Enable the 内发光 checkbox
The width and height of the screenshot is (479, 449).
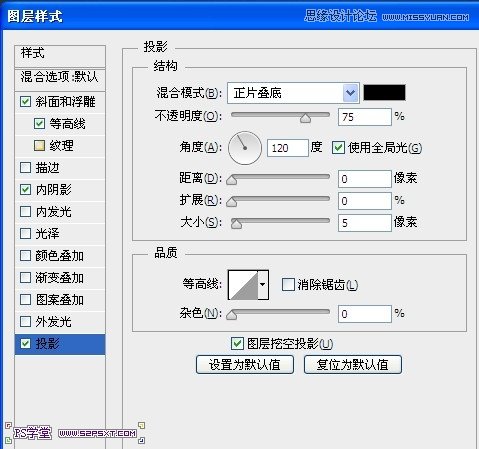[x=26, y=212]
